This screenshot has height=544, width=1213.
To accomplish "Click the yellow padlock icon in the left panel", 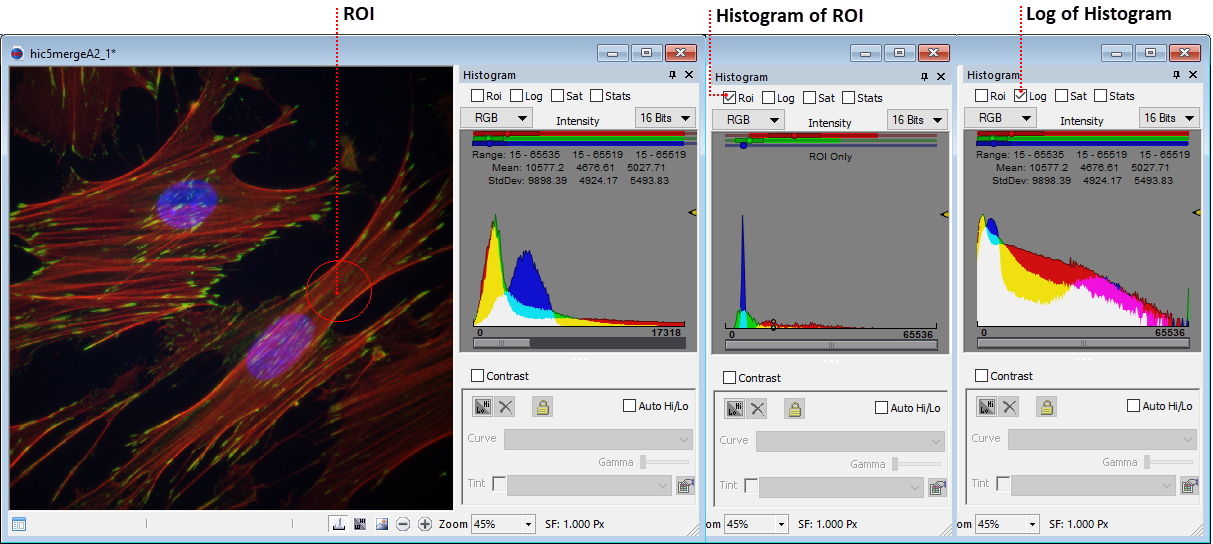I will [x=542, y=407].
